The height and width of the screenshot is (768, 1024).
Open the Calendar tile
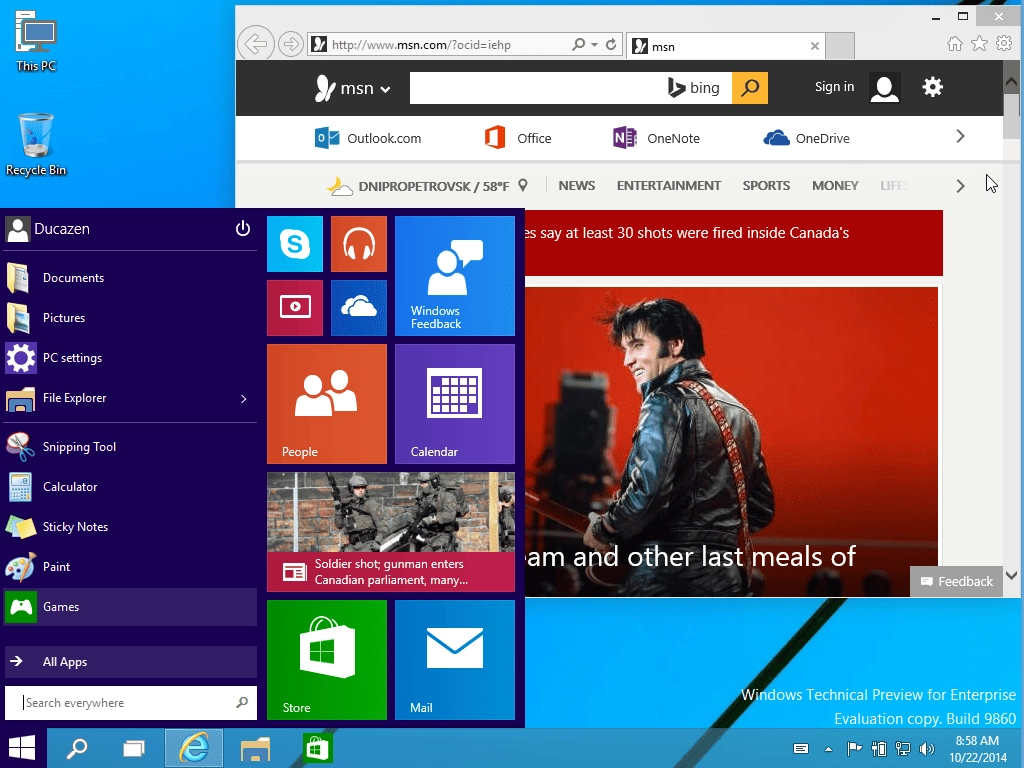(x=455, y=404)
